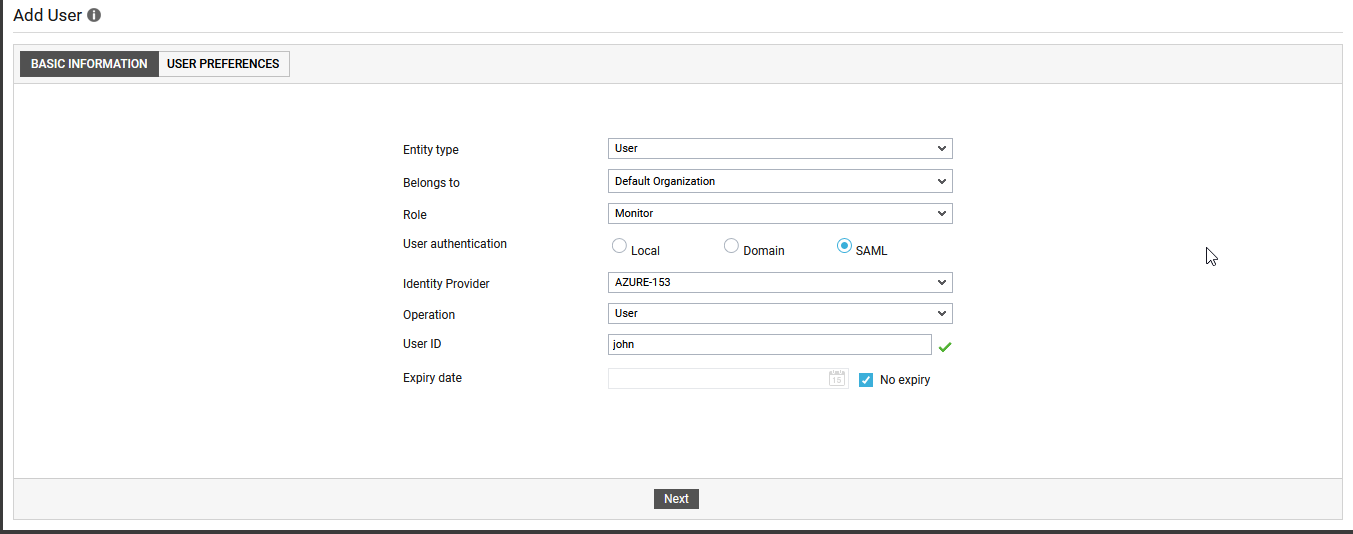Click the 'User authentication' field label

tap(454, 244)
